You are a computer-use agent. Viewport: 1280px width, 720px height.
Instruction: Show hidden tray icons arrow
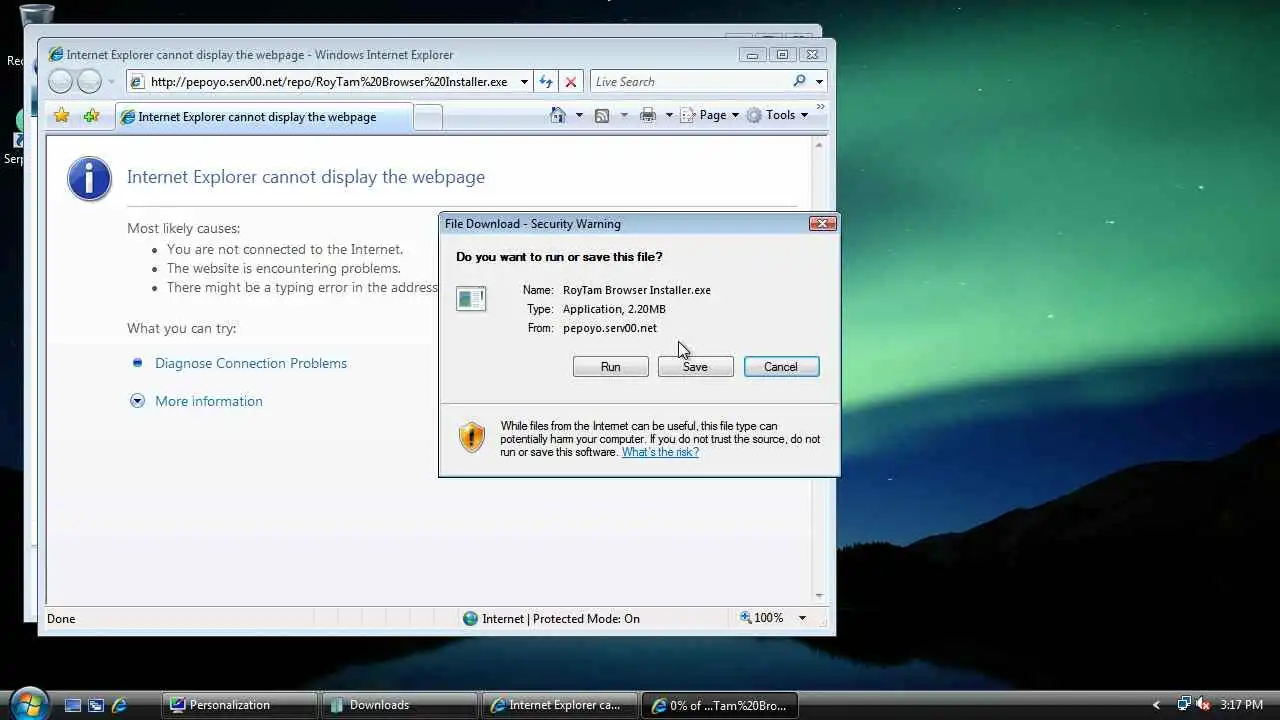coord(1157,705)
